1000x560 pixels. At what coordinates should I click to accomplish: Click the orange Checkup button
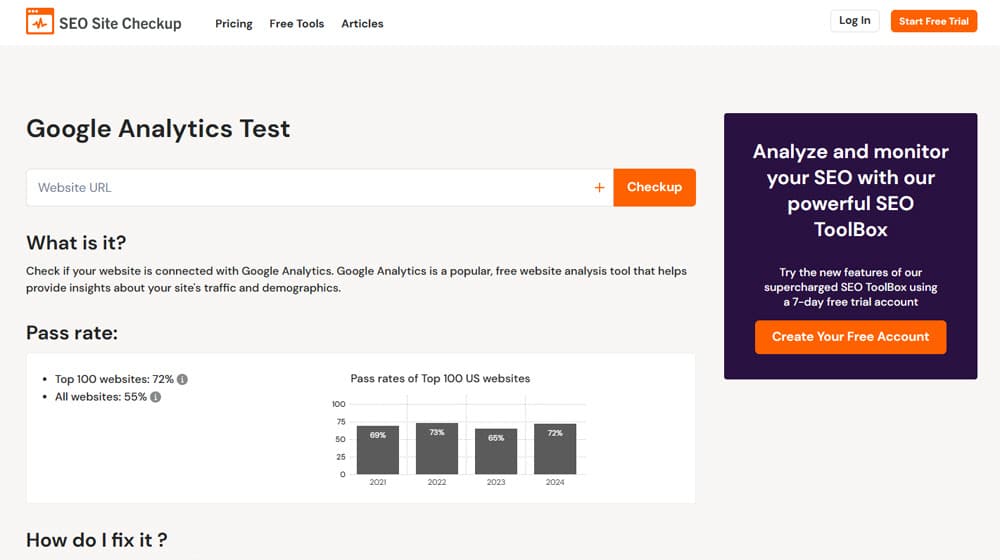pyautogui.click(x=654, y=188)
